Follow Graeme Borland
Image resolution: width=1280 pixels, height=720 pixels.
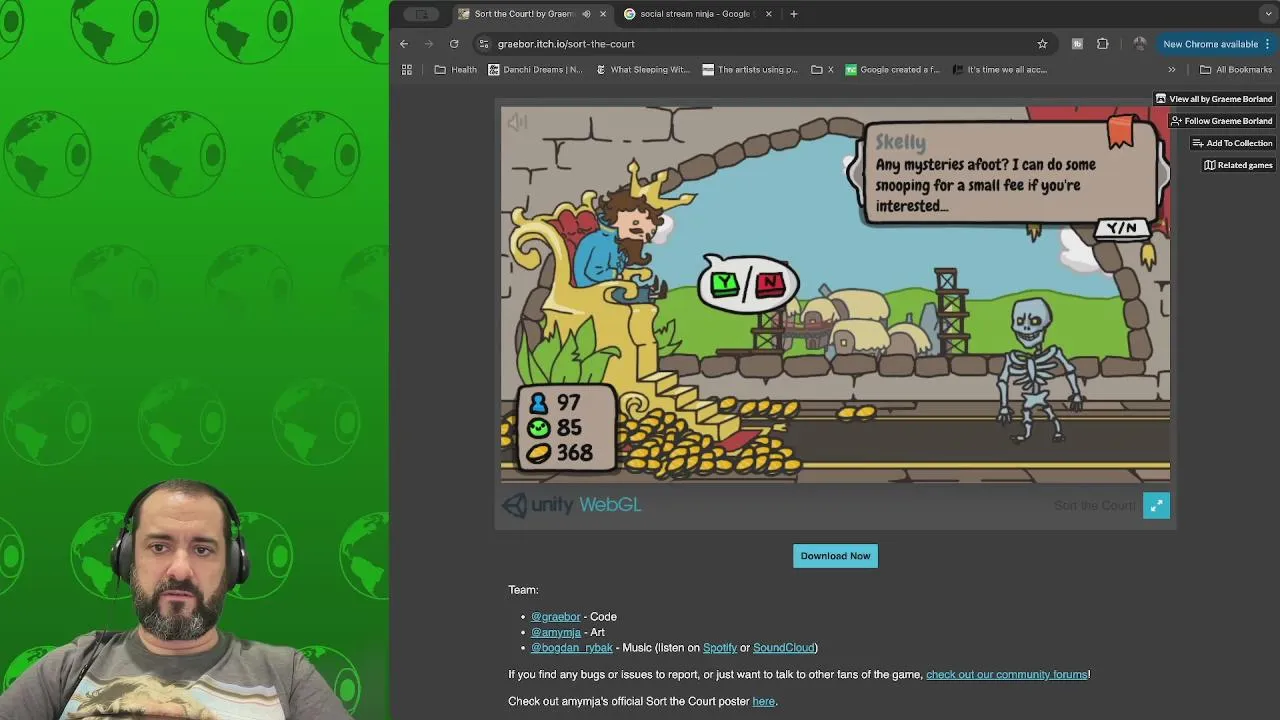click(1221, 121)
